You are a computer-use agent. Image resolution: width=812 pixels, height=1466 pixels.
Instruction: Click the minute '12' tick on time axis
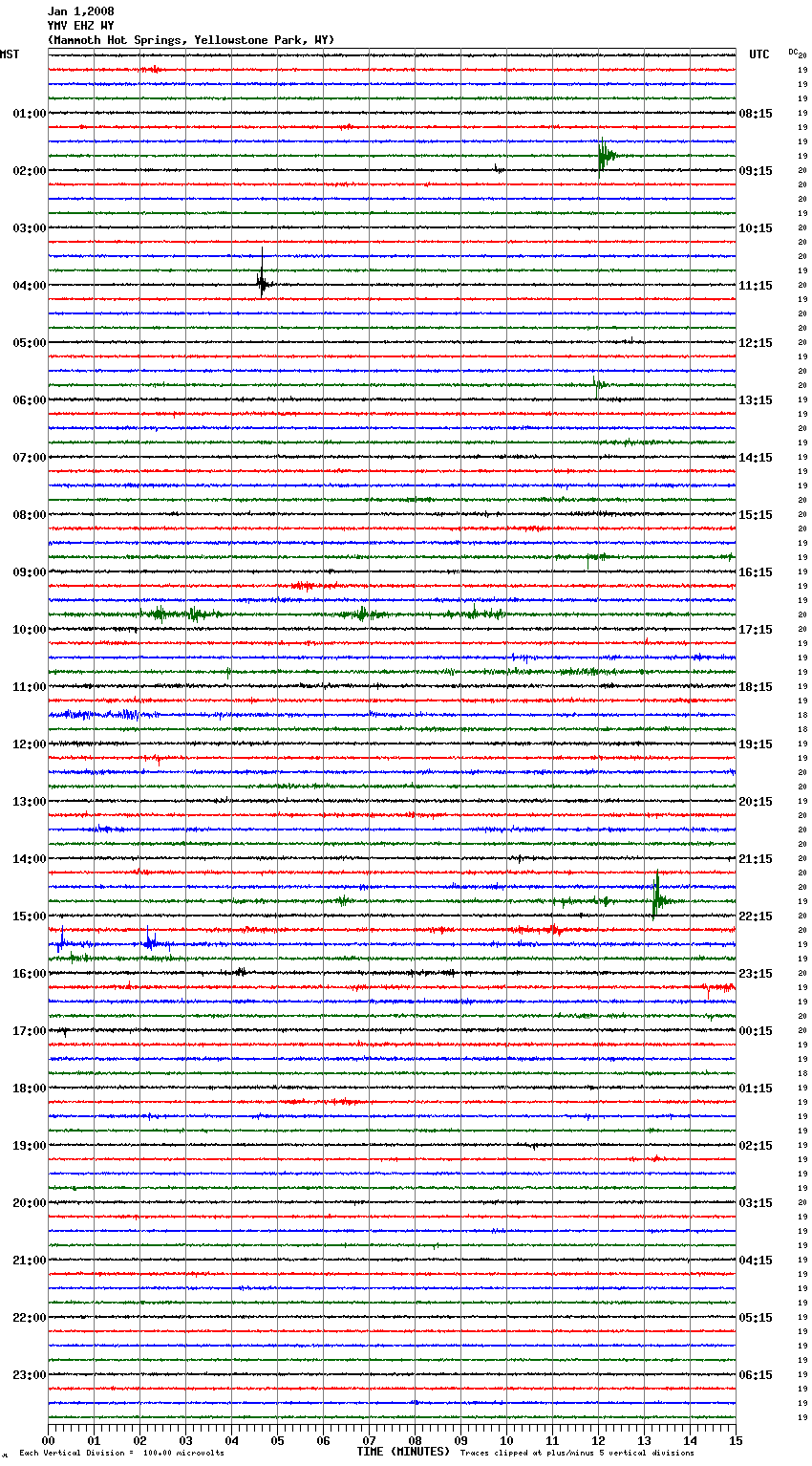click(x=598, y=1440)
